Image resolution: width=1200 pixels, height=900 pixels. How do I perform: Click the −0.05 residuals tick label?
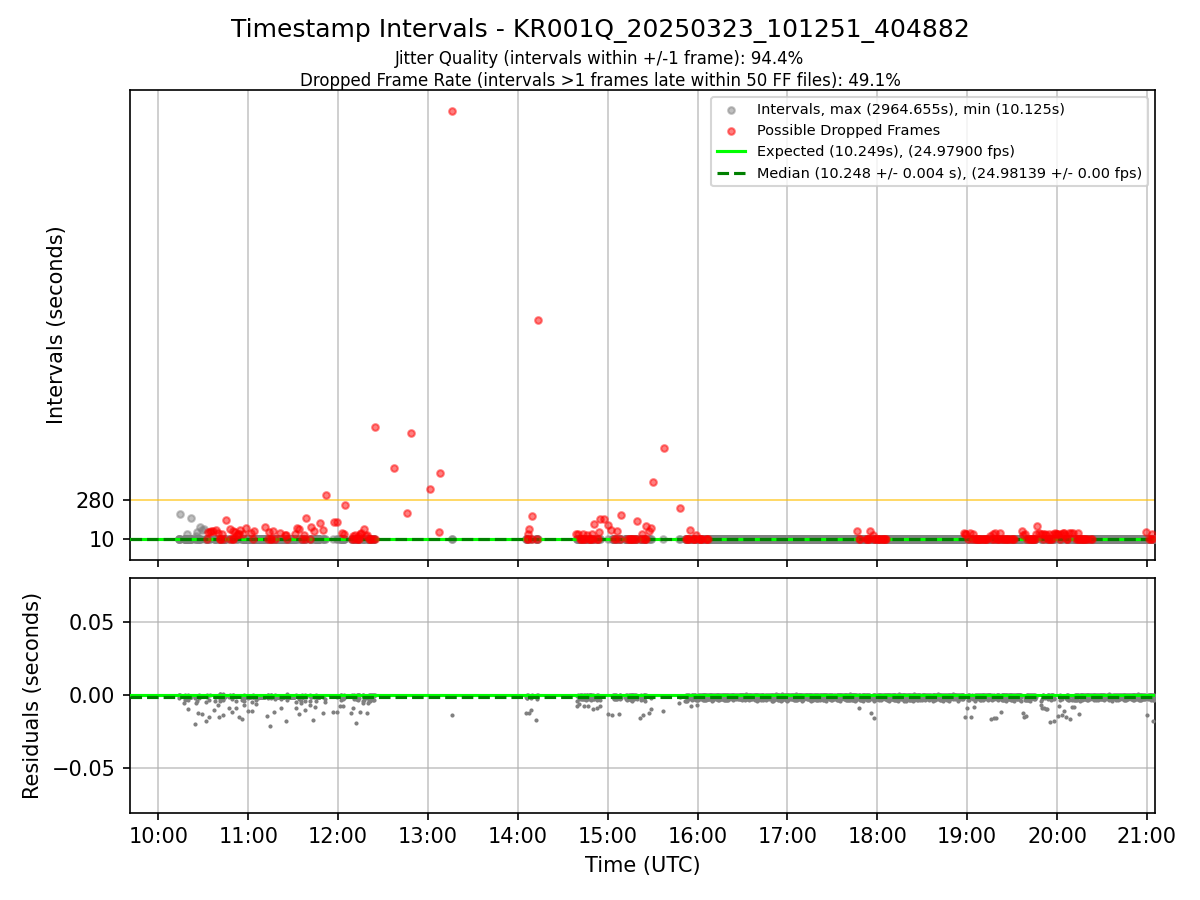click(84, 768)
